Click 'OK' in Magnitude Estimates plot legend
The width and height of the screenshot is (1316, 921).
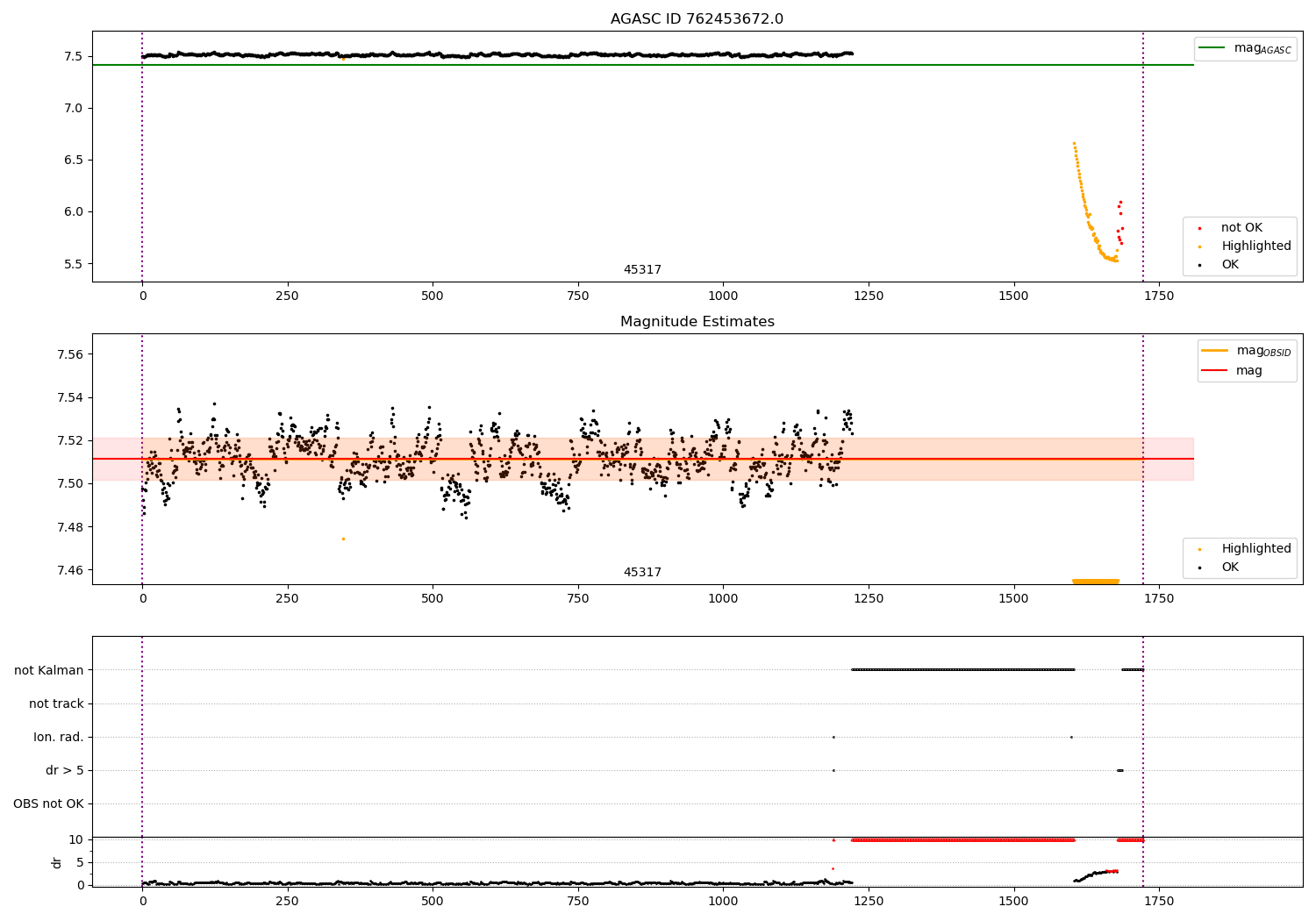pyautogui.click(x=1219, y=567)
